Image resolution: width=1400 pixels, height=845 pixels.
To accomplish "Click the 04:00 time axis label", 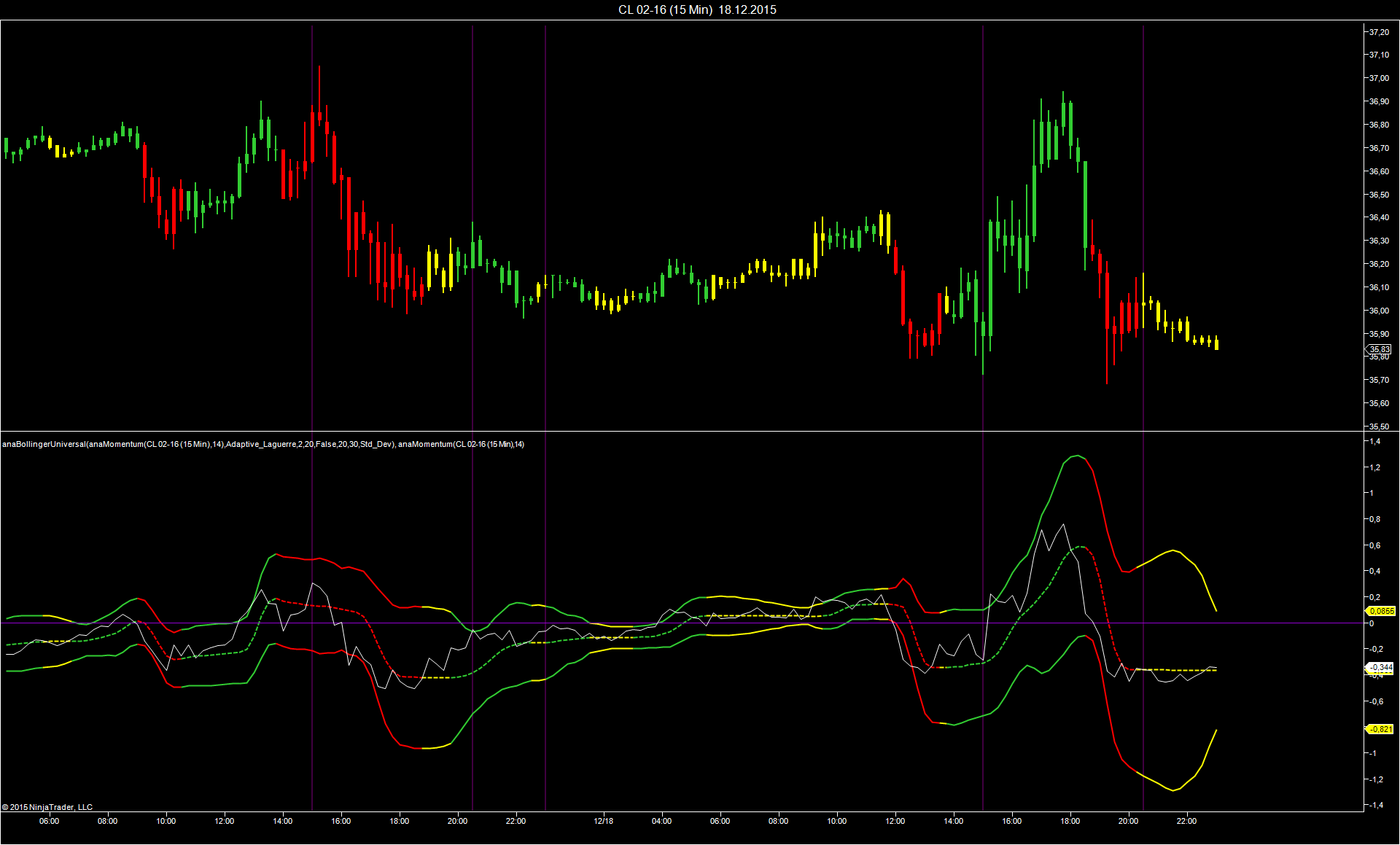I will coord(661,821).
